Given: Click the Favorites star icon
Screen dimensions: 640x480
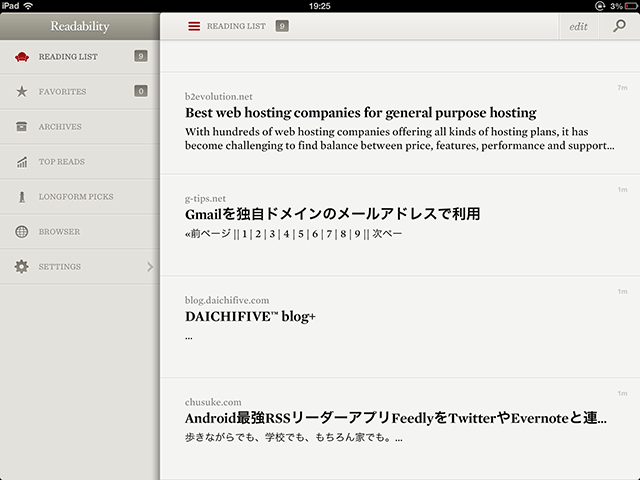Looking at the screenshot, I should tap(22, 91).
